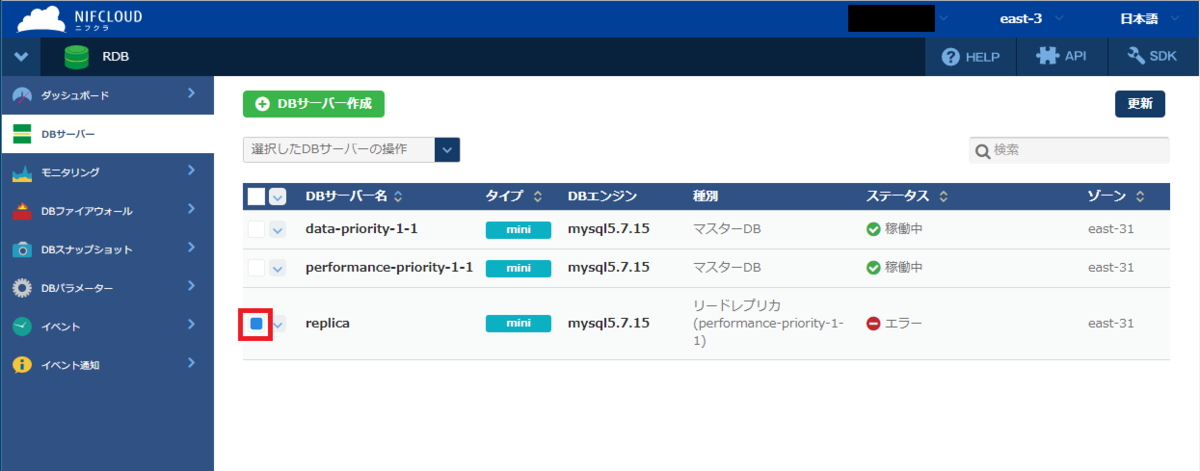The width and height of the screenshot is (1200, 471).
Task: Open API via the puzzle piece icon
Action: (1046, 57)
